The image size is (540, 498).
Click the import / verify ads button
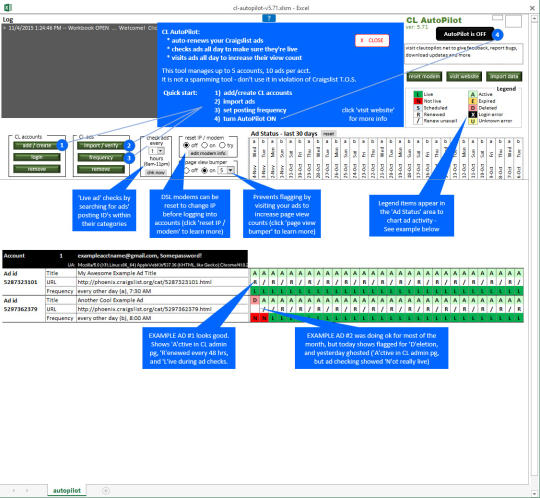click(x=101, y=145)
